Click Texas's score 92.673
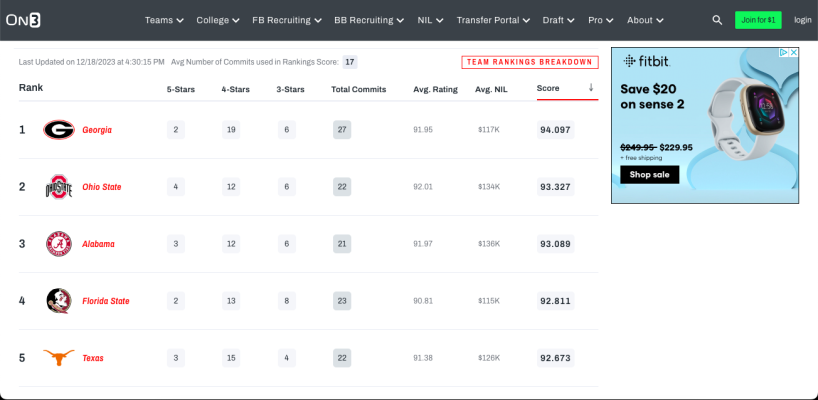 pos(556,358)
